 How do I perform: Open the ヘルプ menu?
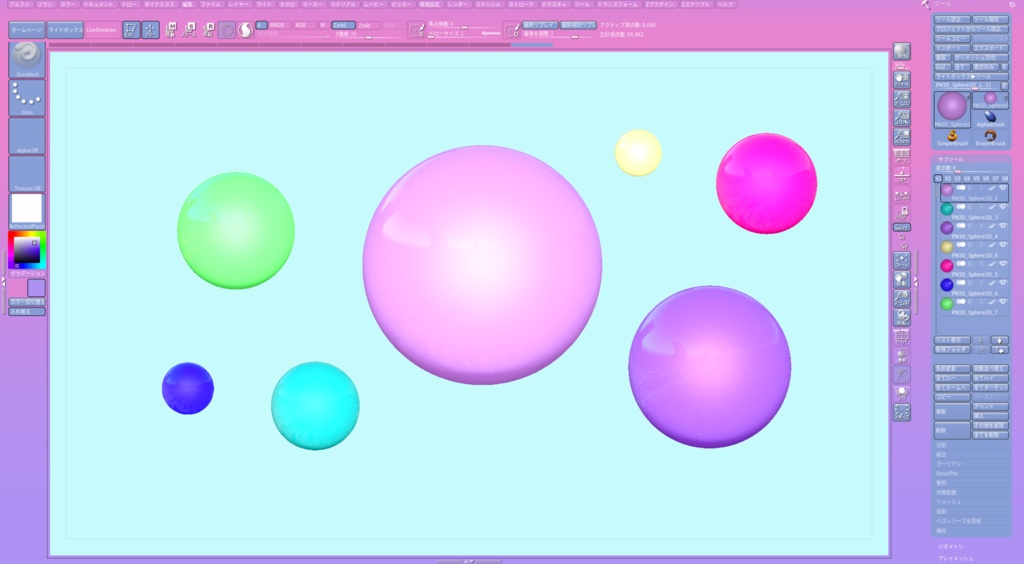point(726,4)
